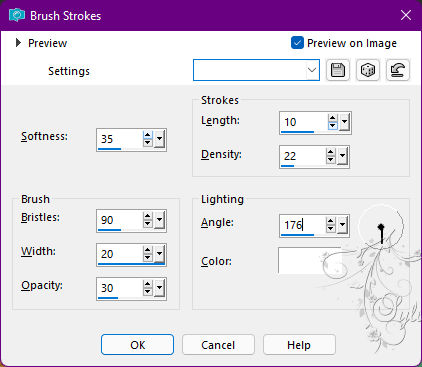Click the lighting angle dial control
The image size is (422, 367).
tap(381, 227)
